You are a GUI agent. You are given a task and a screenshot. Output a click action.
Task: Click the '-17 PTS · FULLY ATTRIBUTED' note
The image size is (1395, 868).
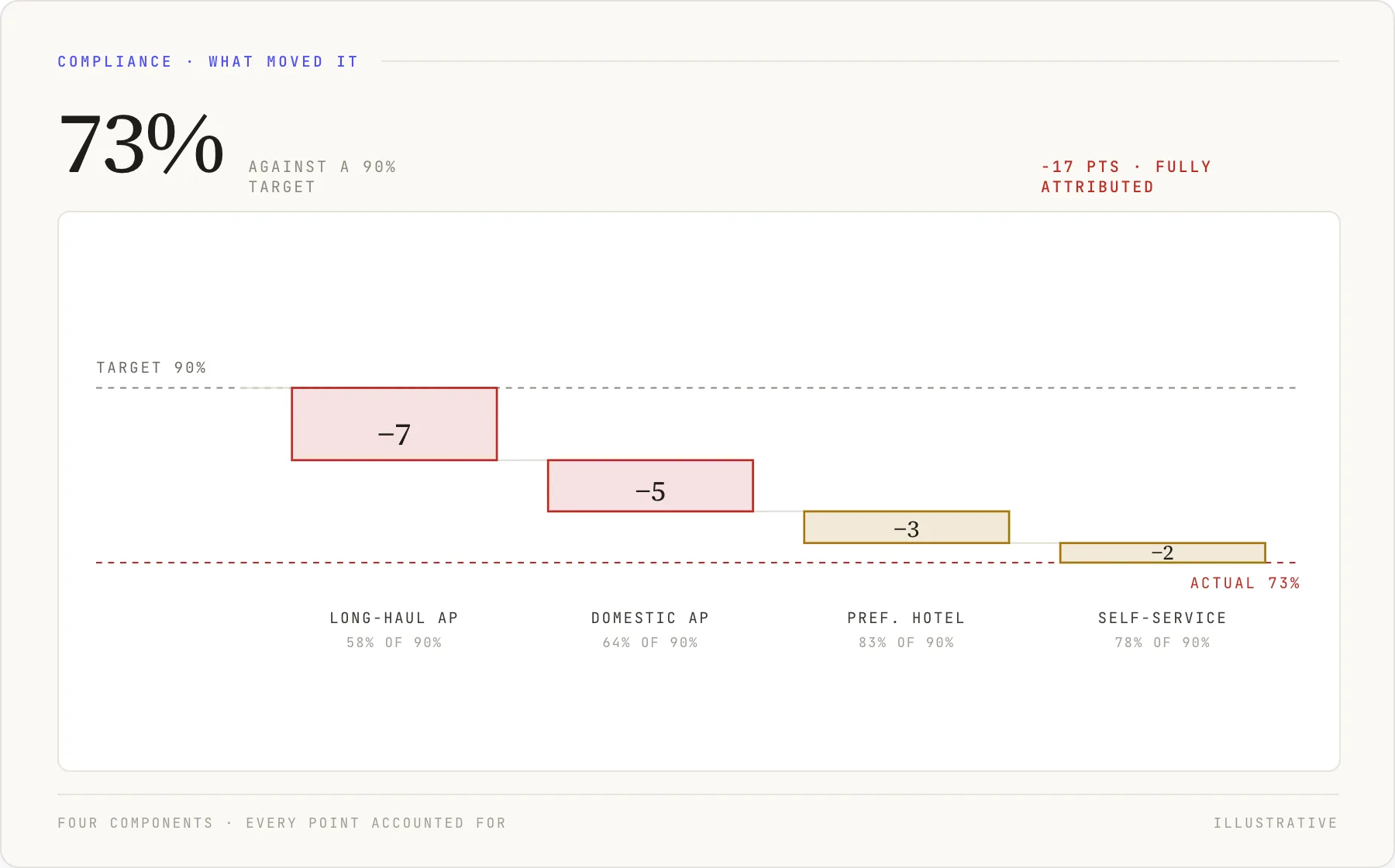click(x=1126, y=177)
